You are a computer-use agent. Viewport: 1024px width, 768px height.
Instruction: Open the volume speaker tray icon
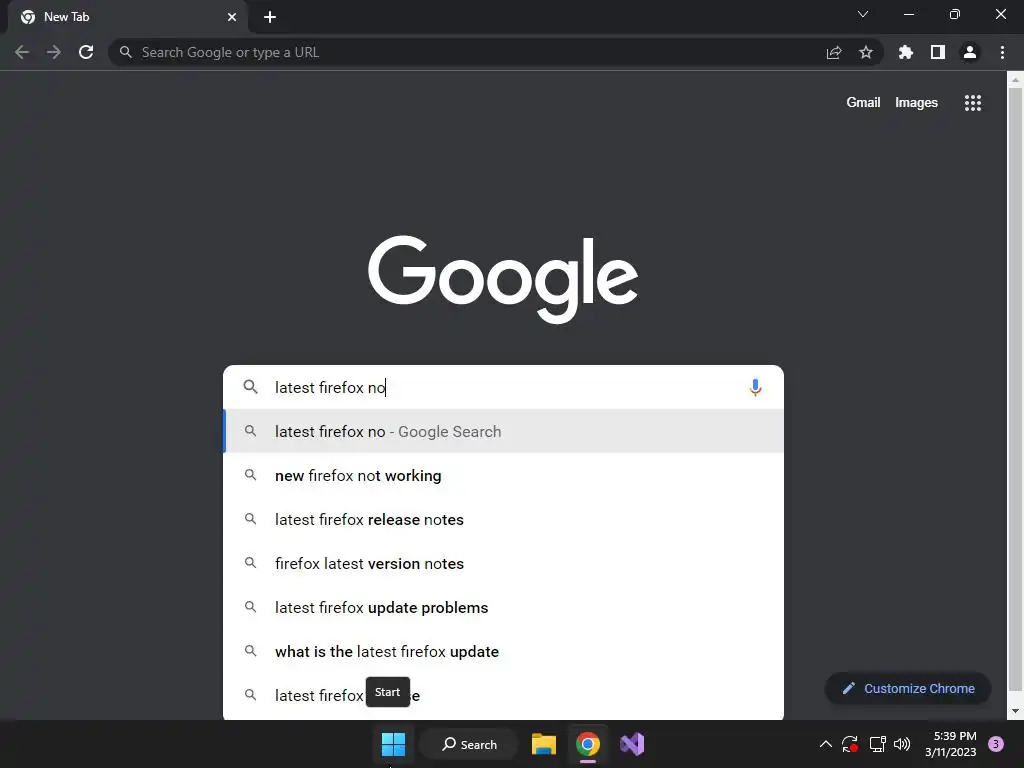pos(902,744)
